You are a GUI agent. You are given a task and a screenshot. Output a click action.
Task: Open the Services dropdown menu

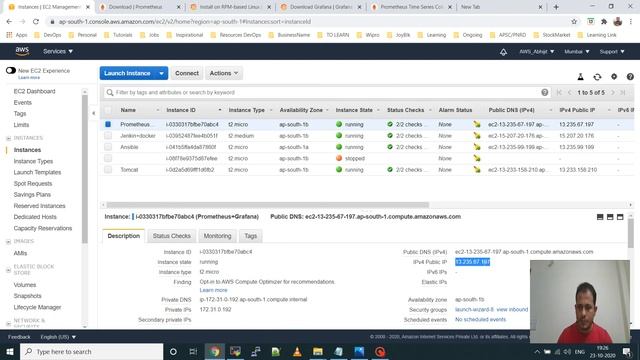click(58, 51)
